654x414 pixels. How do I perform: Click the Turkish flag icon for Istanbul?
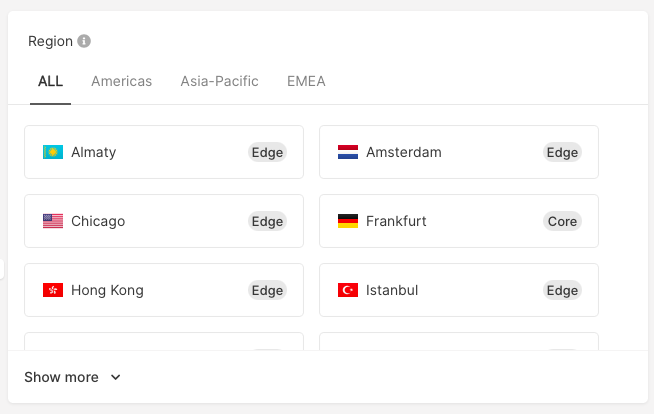pyautogui.click(x=348, y=290)
